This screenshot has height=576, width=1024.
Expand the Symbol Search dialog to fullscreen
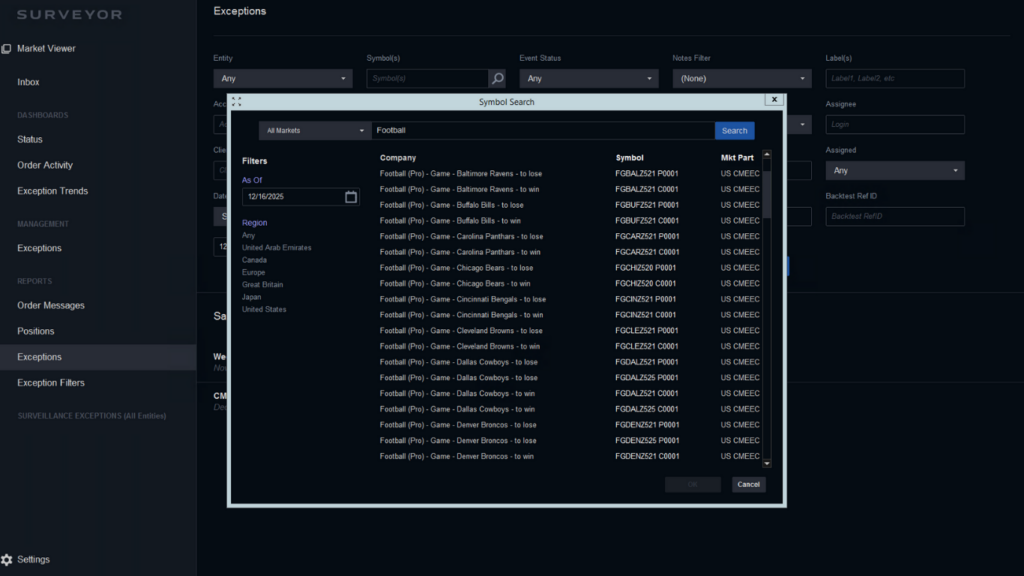coord(237,101)
